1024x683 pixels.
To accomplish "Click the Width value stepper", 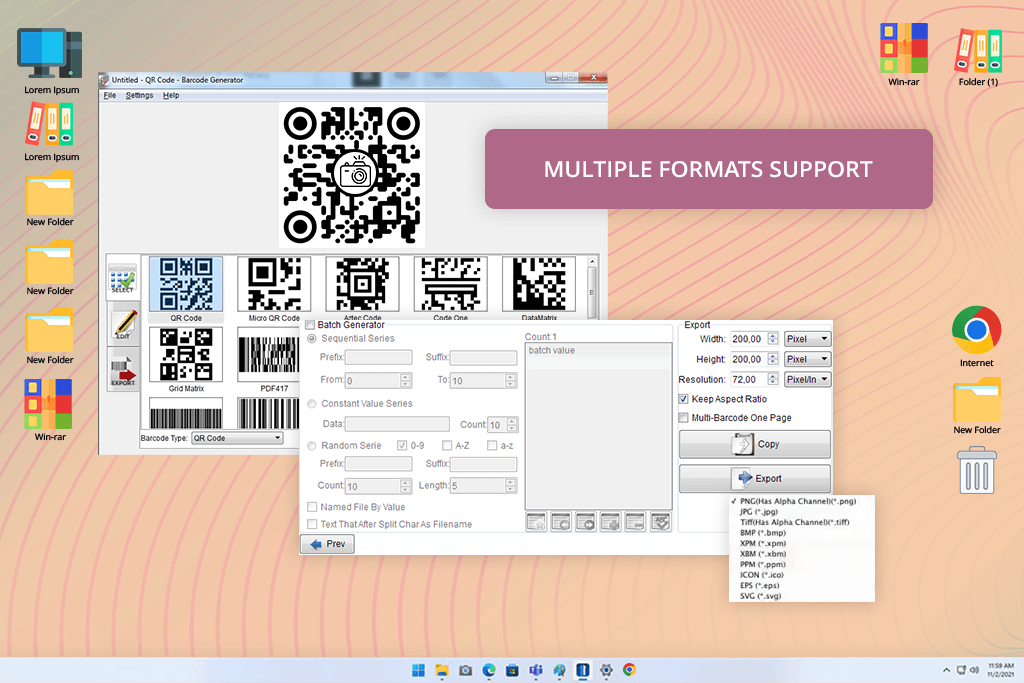I will (773, 339).
